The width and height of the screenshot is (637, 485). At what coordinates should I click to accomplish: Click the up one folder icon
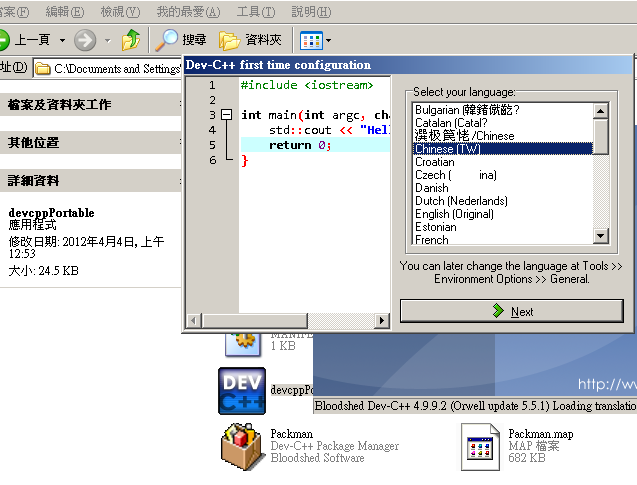point(131,40)
